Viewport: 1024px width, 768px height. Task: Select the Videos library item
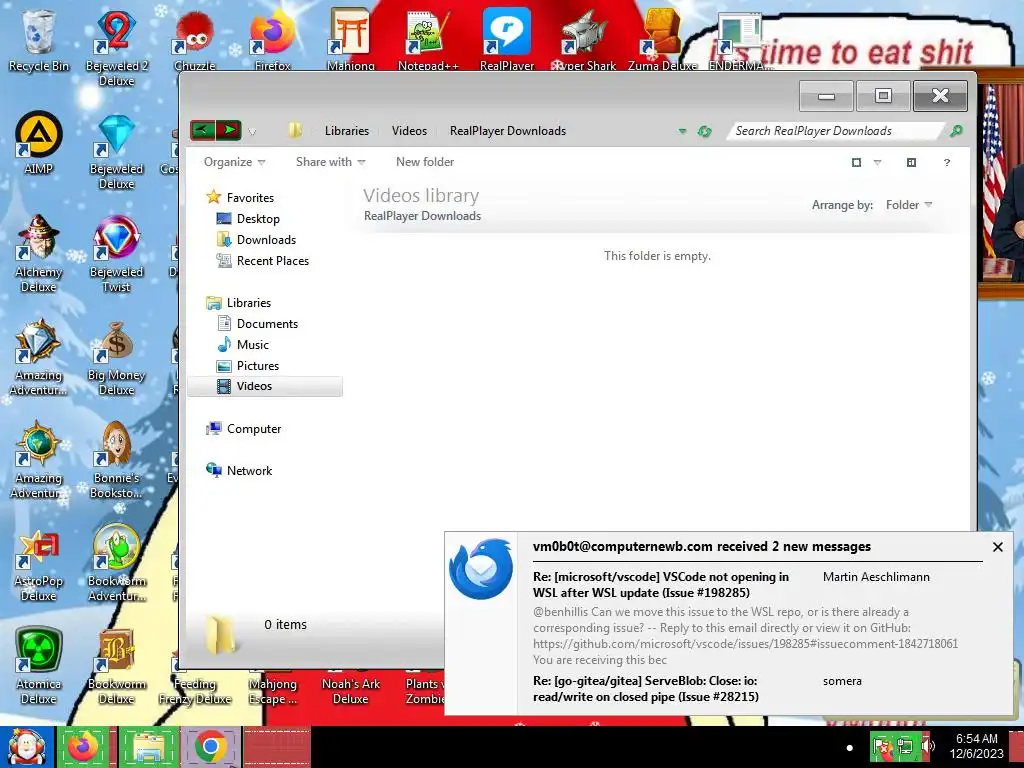click(264, 386)
